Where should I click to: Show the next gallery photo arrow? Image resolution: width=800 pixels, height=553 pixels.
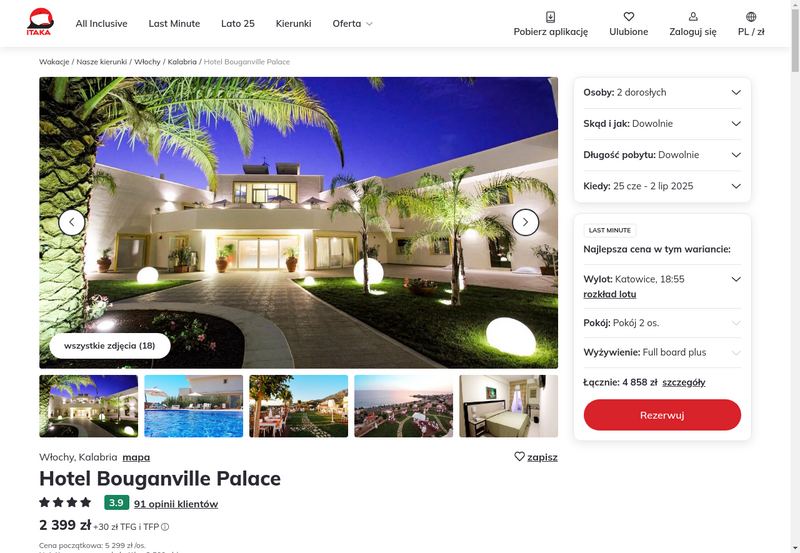(526, 222)
